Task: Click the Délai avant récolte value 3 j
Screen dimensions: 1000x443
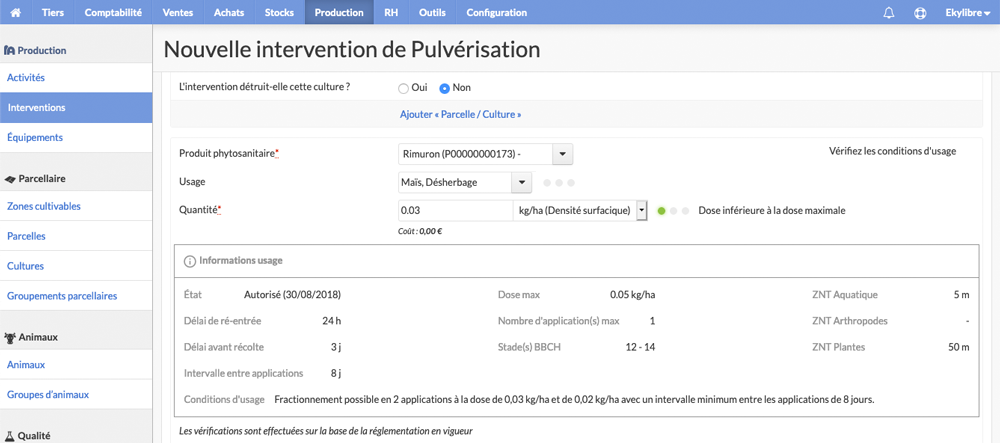Action: pos(337,347)
